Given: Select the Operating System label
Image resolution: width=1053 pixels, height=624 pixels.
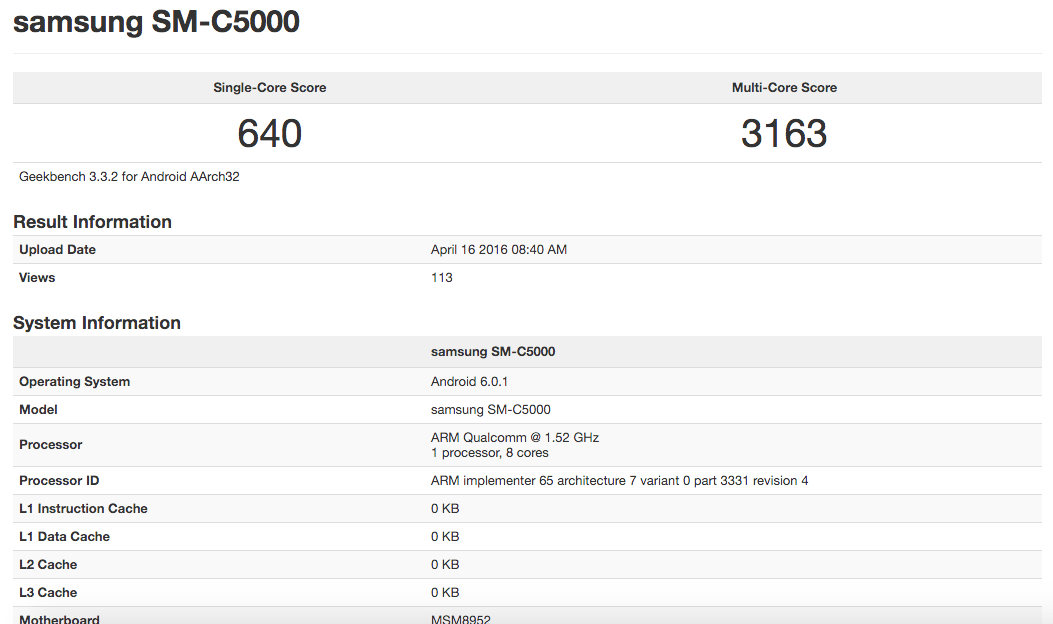Looking at the screenshot, I should click(x=75, y=382).
